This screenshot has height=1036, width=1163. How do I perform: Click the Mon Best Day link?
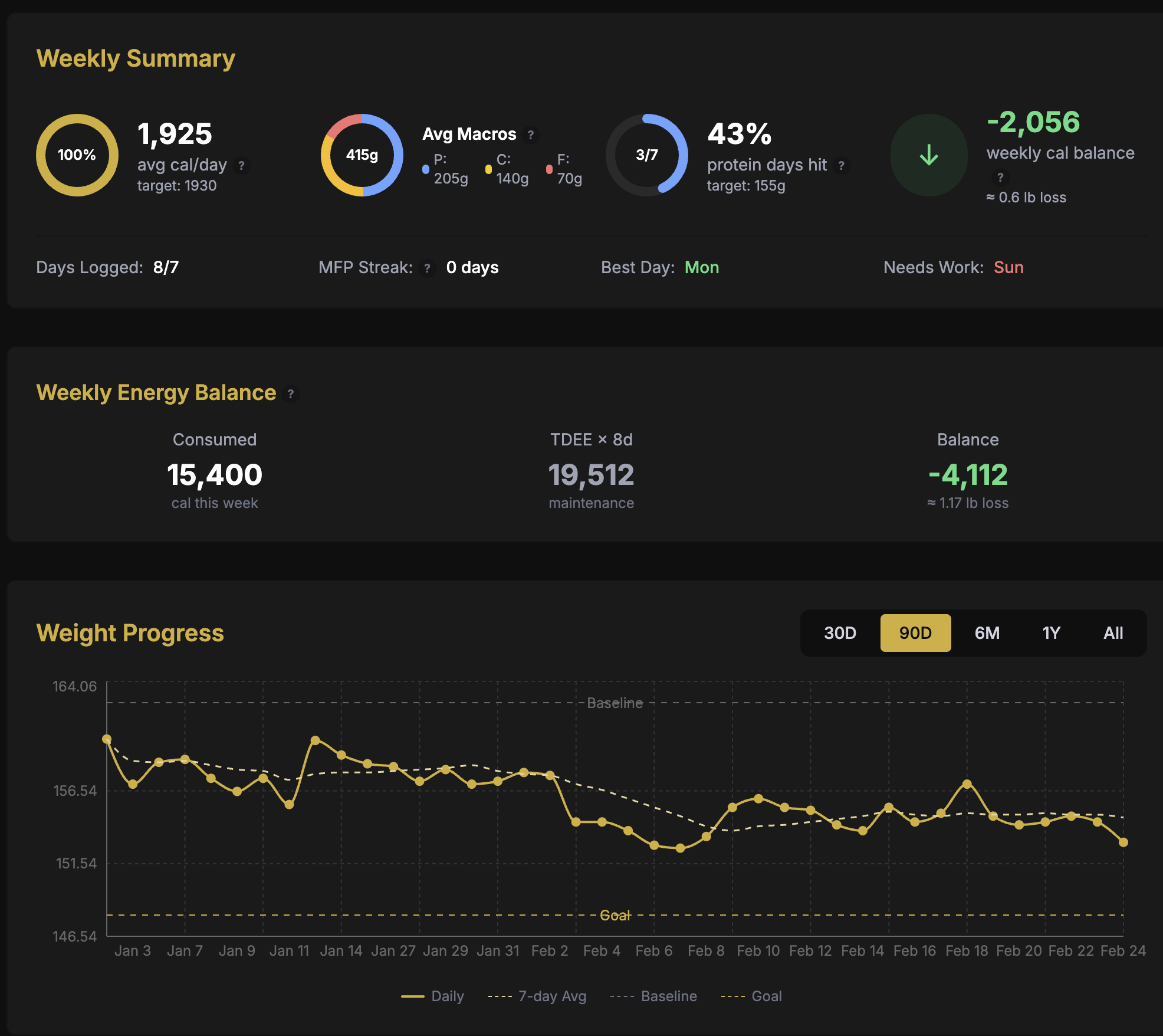tap(702, 267)
